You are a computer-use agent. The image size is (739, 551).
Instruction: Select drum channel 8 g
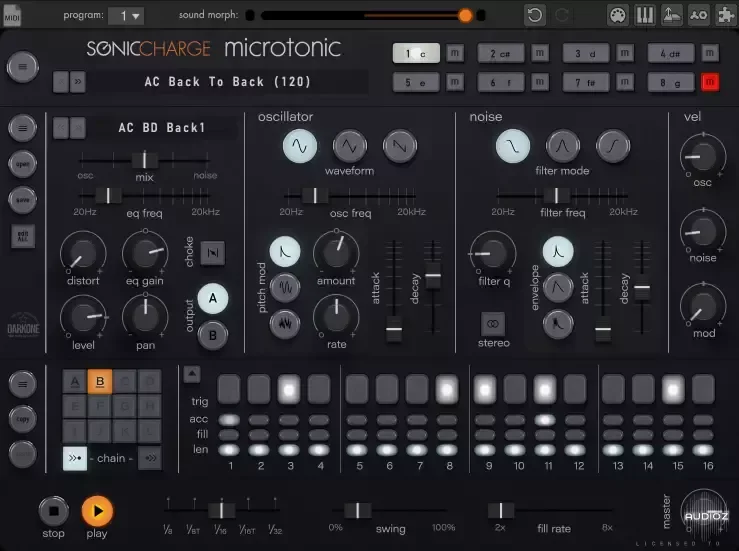coord(671,82)
